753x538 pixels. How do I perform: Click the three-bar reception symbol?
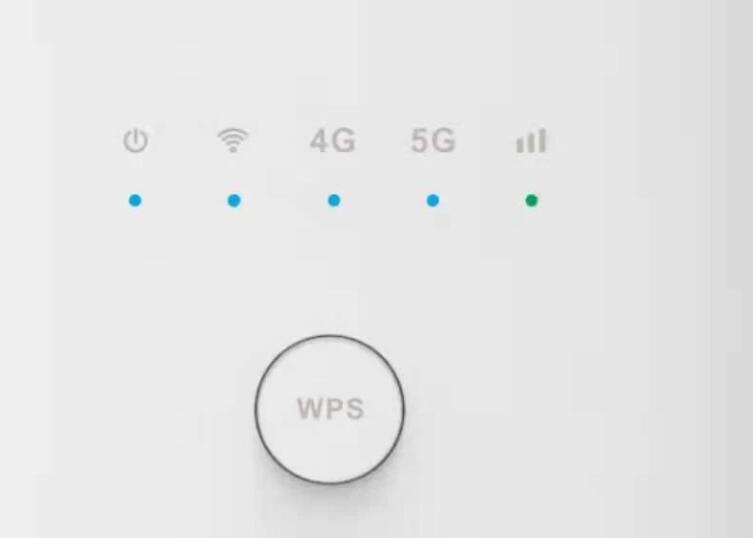(531, 140)
